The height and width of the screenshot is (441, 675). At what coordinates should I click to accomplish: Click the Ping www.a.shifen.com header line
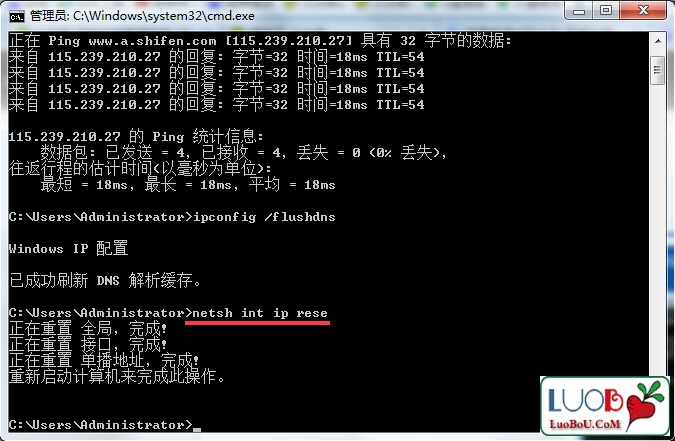click(x=260, y=41)
